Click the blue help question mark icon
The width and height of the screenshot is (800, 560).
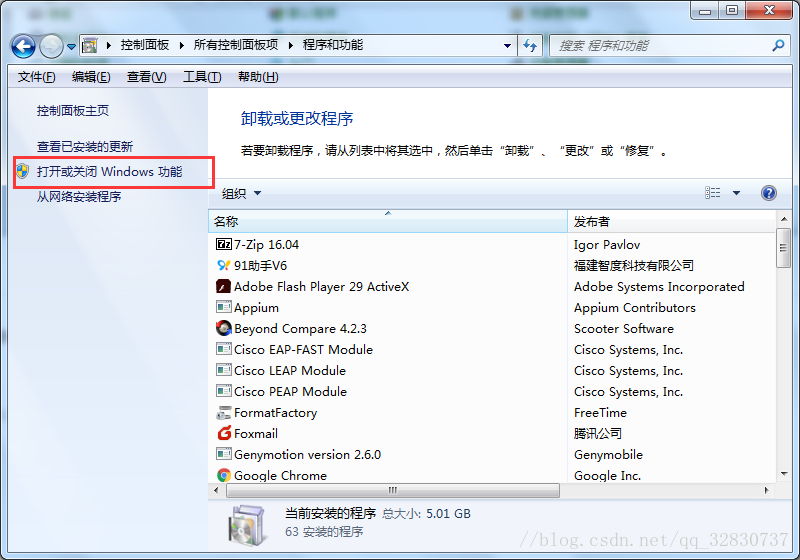pos(768,193)
